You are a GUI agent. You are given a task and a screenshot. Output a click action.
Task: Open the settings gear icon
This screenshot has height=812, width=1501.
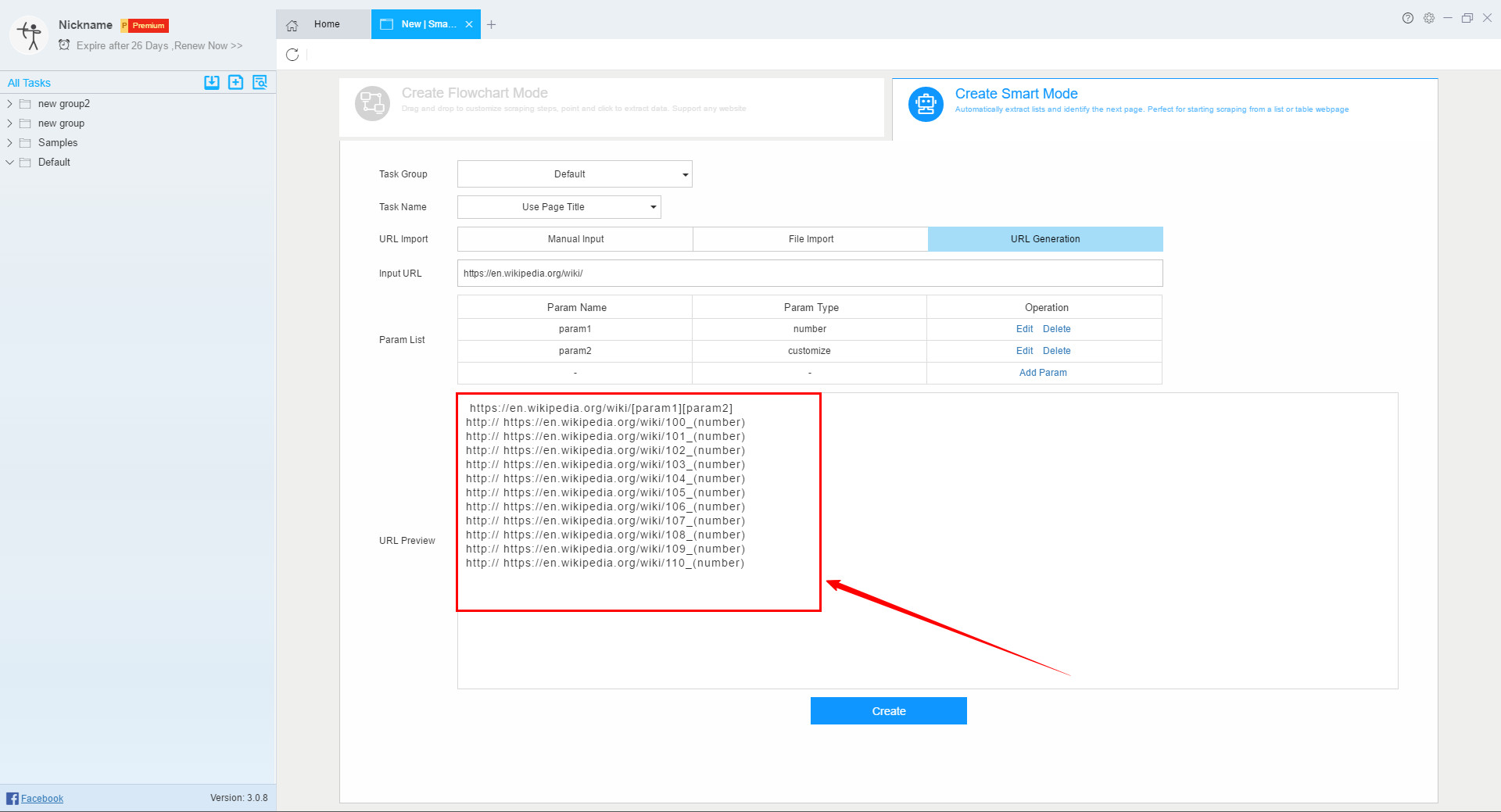point(1428,18)
